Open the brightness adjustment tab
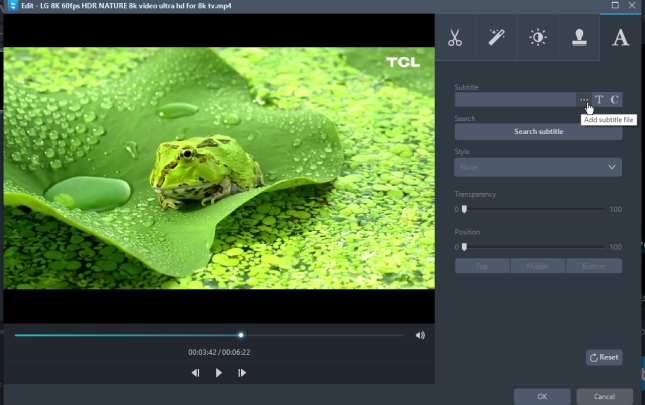This screenshot has width=645, height=405. [x=538, y=37]
